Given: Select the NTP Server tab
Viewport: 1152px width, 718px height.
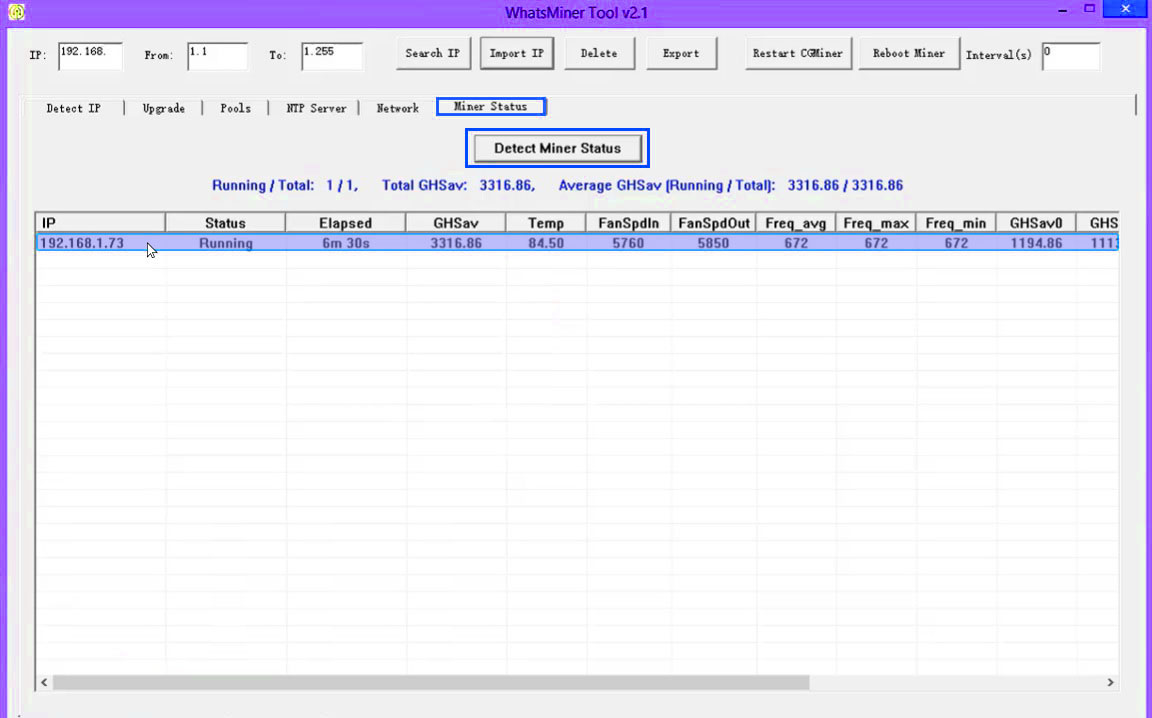Looking at the screenshot, I should pyautogui.click(x=316, y=108).
